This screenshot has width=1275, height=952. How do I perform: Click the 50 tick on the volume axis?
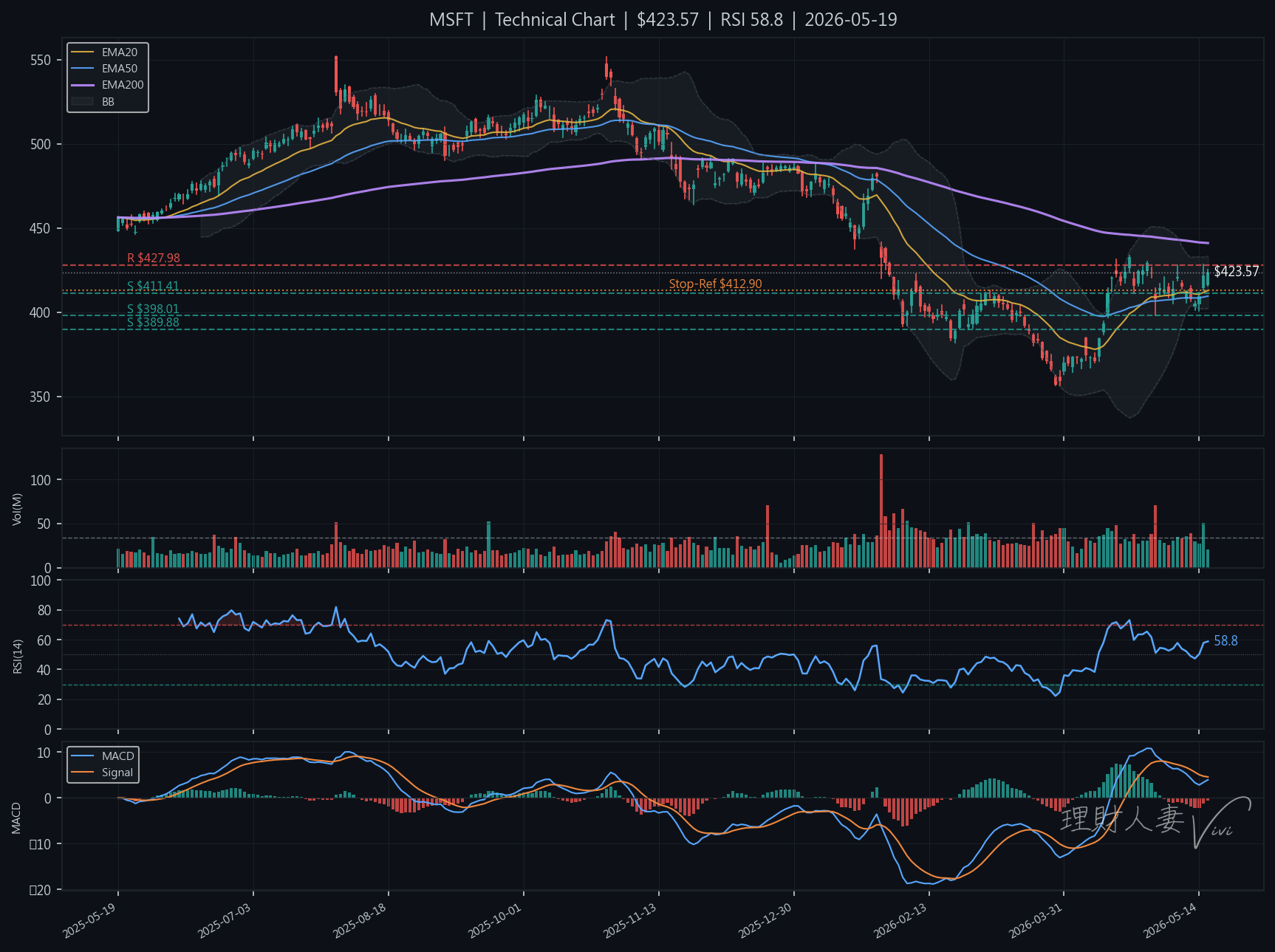coord(44,524)
